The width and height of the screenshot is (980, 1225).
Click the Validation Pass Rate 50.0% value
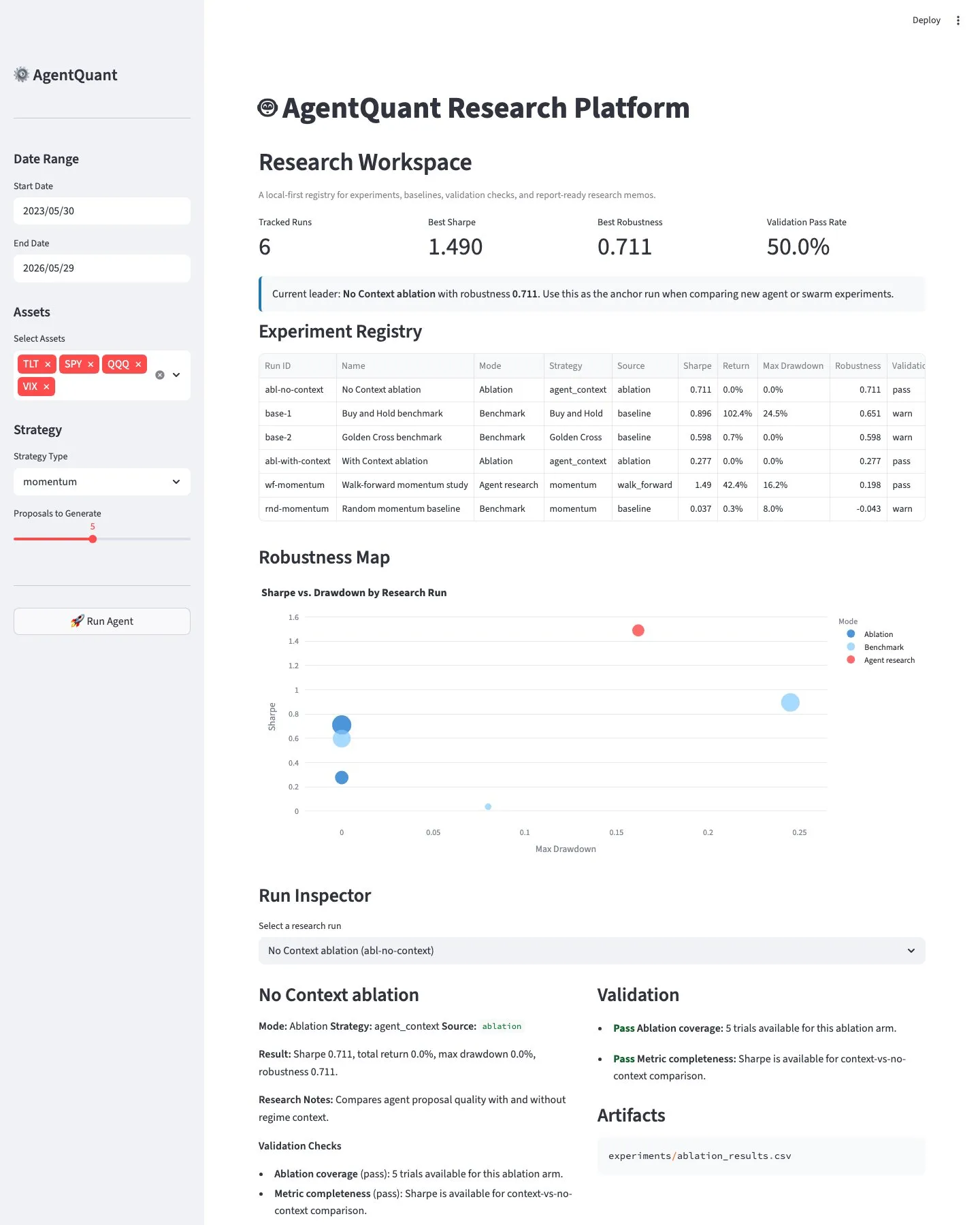(x=798, y=247)
